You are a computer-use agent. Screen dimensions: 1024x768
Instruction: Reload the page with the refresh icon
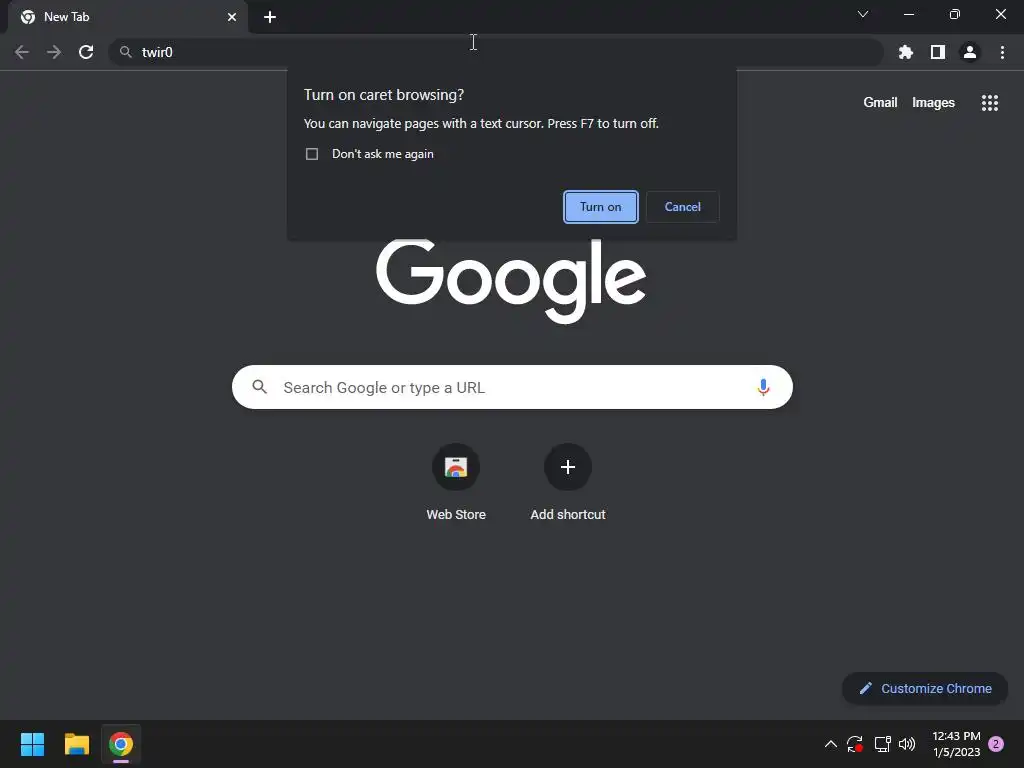[x=86, y=52]
